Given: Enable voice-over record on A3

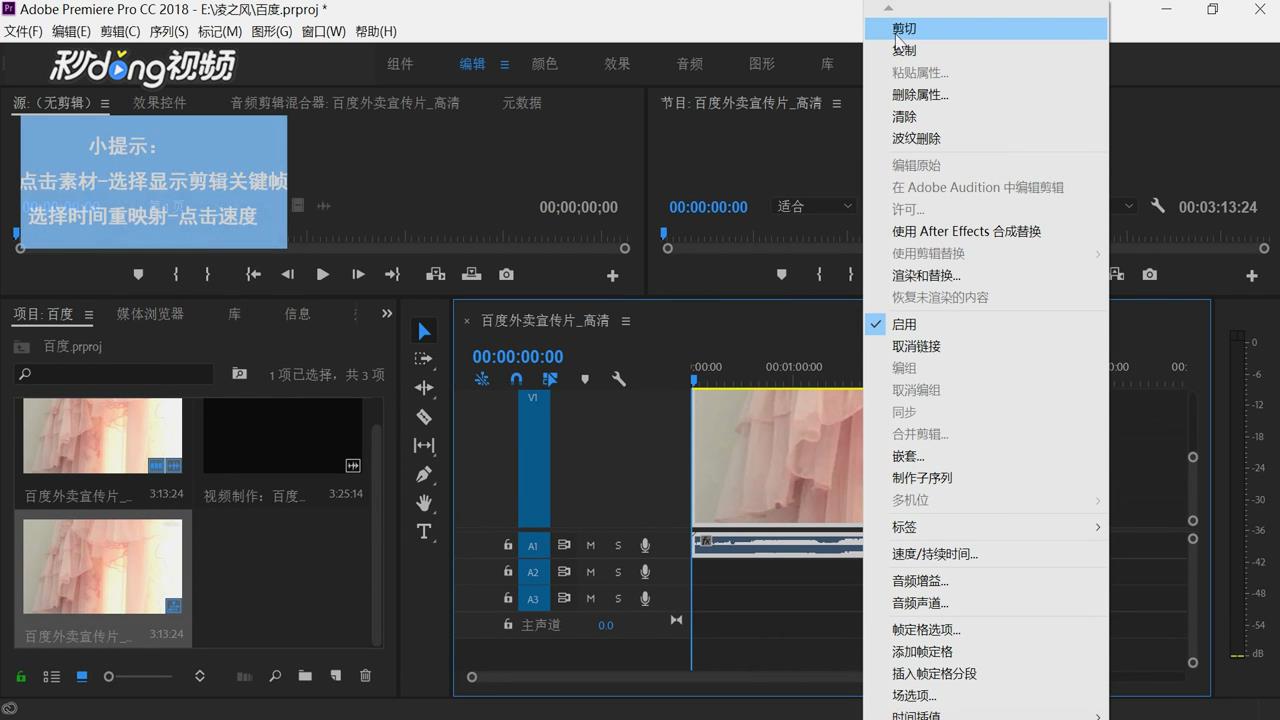Looking at the screenshot, I should 645,599.
